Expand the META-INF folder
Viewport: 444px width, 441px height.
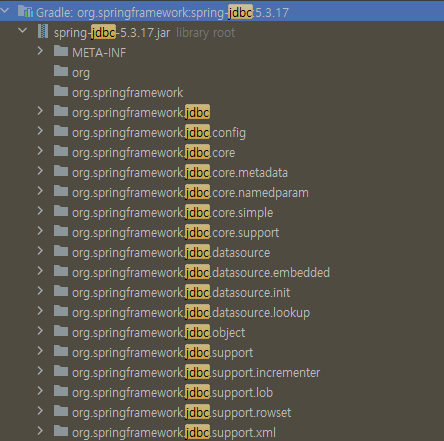(40, 51)
